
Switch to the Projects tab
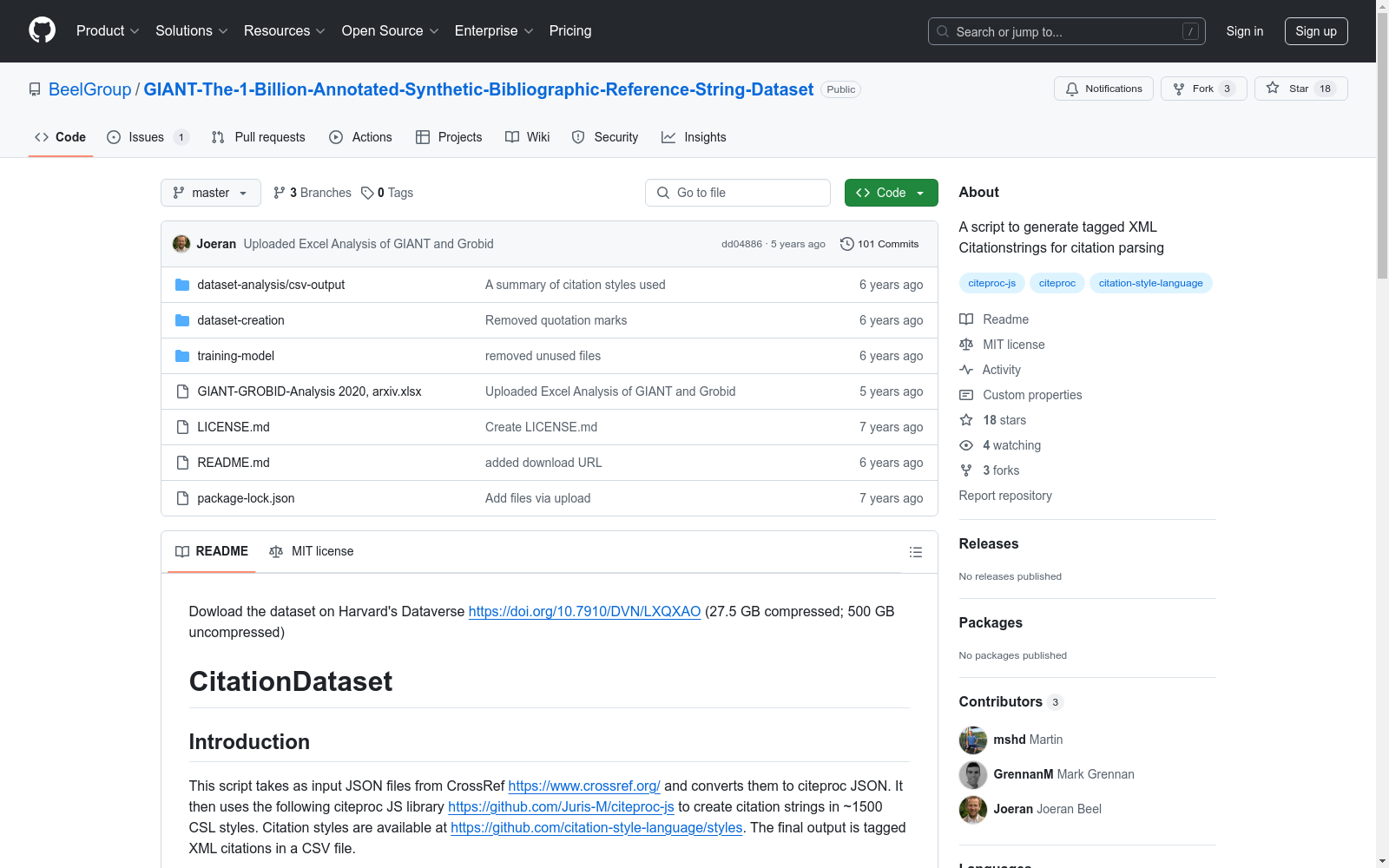[449, 137]
